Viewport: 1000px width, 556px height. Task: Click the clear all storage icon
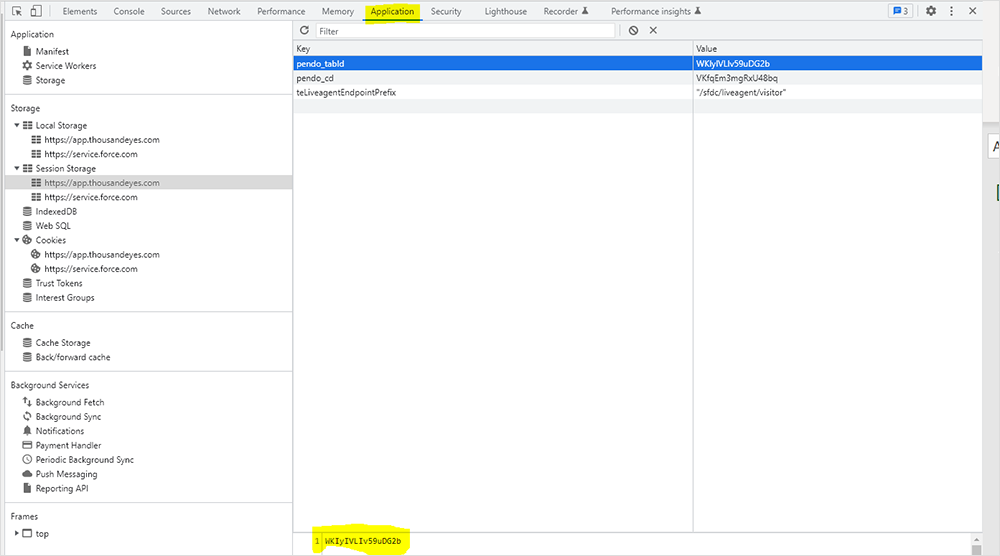coord(634,31)
